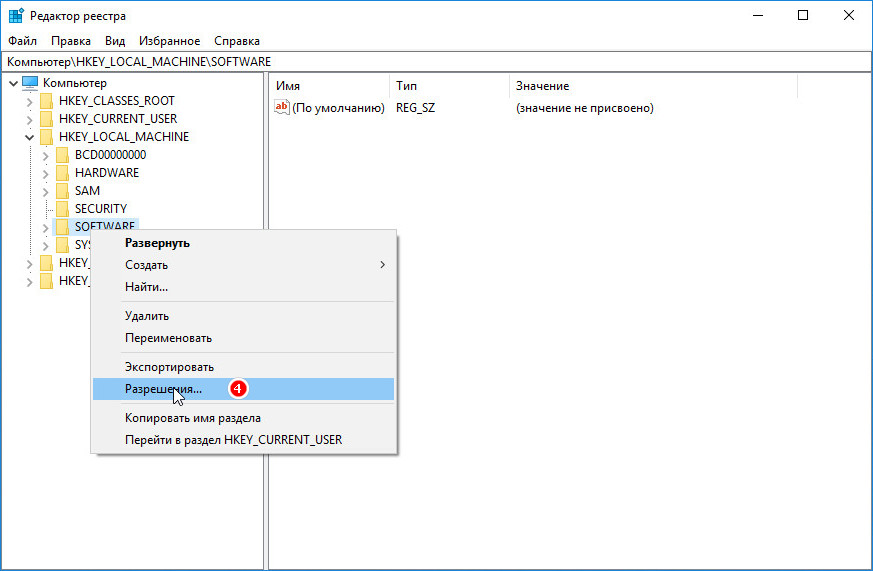Choose Развернуть in the context menu
873x571 pixels.
pos(244,243)
